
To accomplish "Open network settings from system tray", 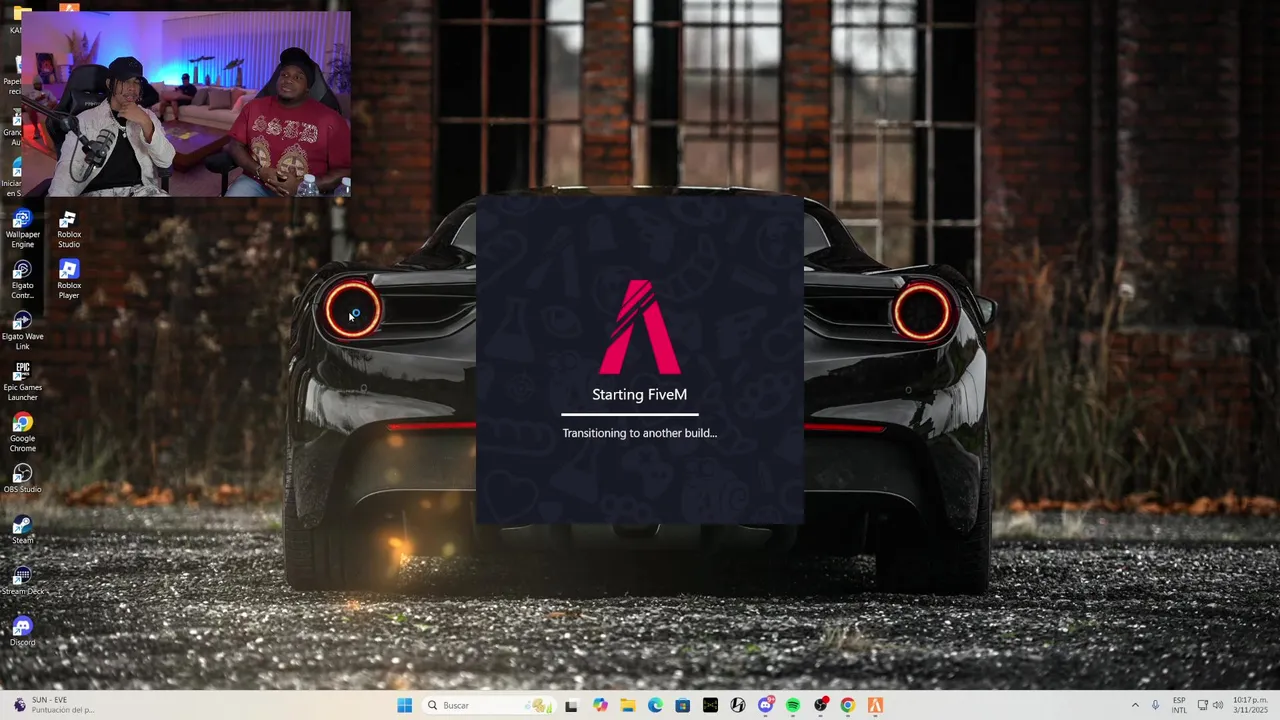I will pyautogui.click(x=1202, y=705).
